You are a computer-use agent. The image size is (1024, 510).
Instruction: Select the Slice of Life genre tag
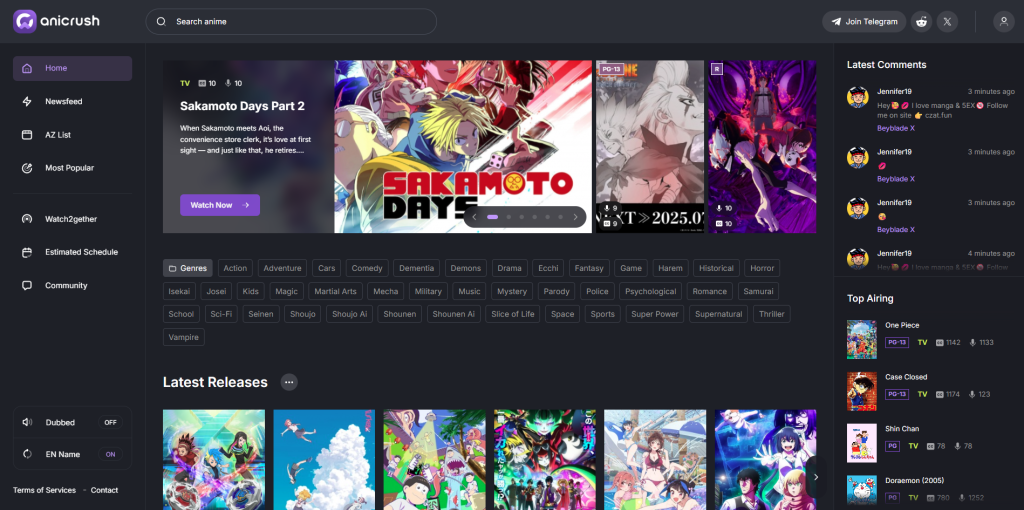point(513,314)
